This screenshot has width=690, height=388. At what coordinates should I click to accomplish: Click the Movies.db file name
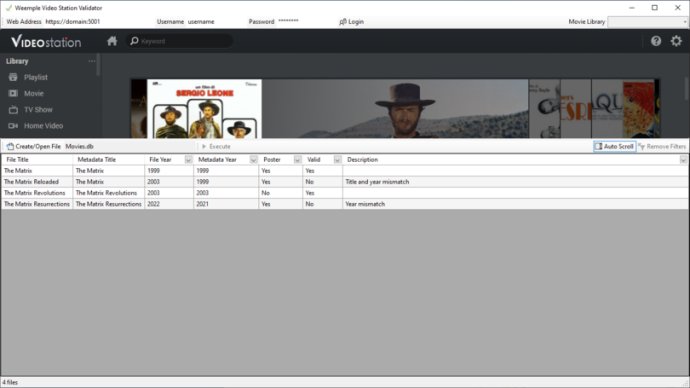pyautogui.click(x=79, y=146)
